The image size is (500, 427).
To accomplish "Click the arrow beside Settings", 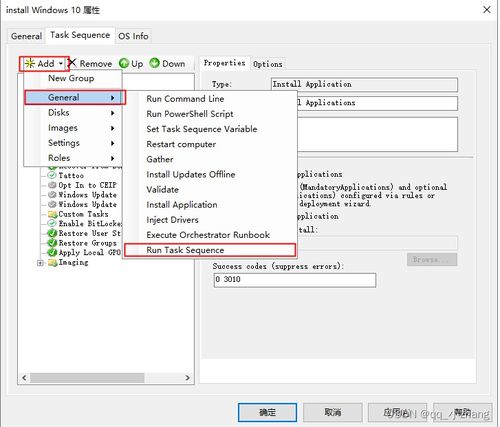I will (113, 143).
